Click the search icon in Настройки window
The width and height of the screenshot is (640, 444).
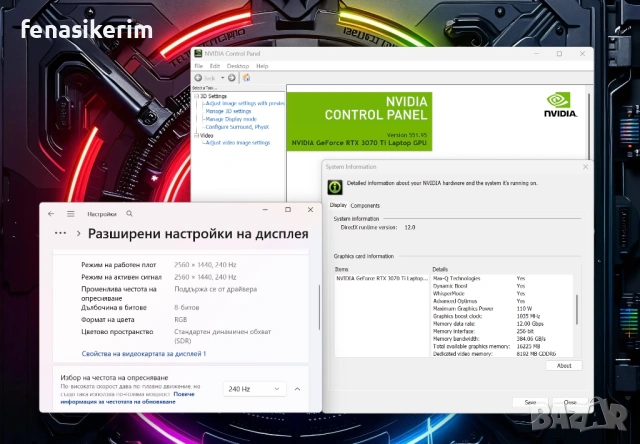(129, 213)
